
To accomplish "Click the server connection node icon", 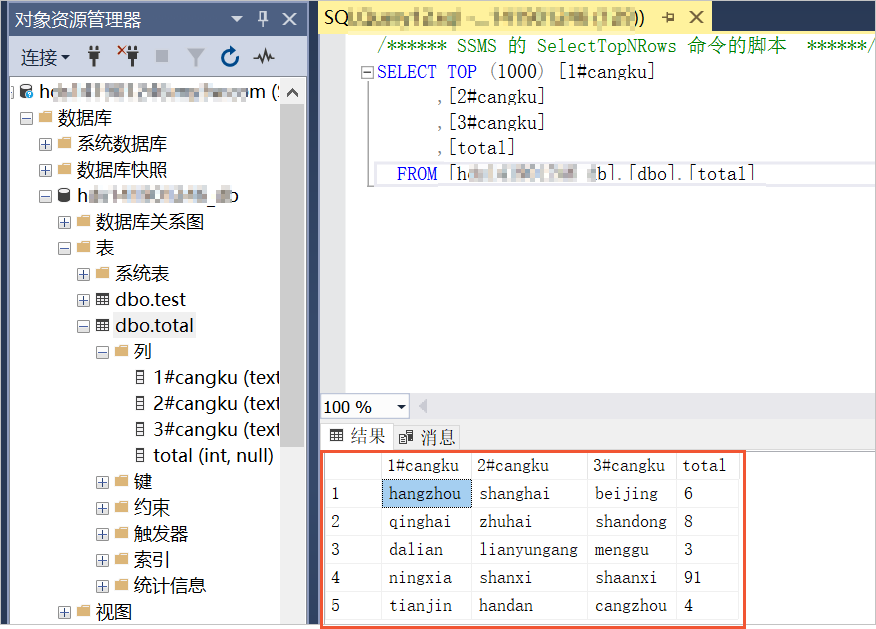I will (26, 92).
